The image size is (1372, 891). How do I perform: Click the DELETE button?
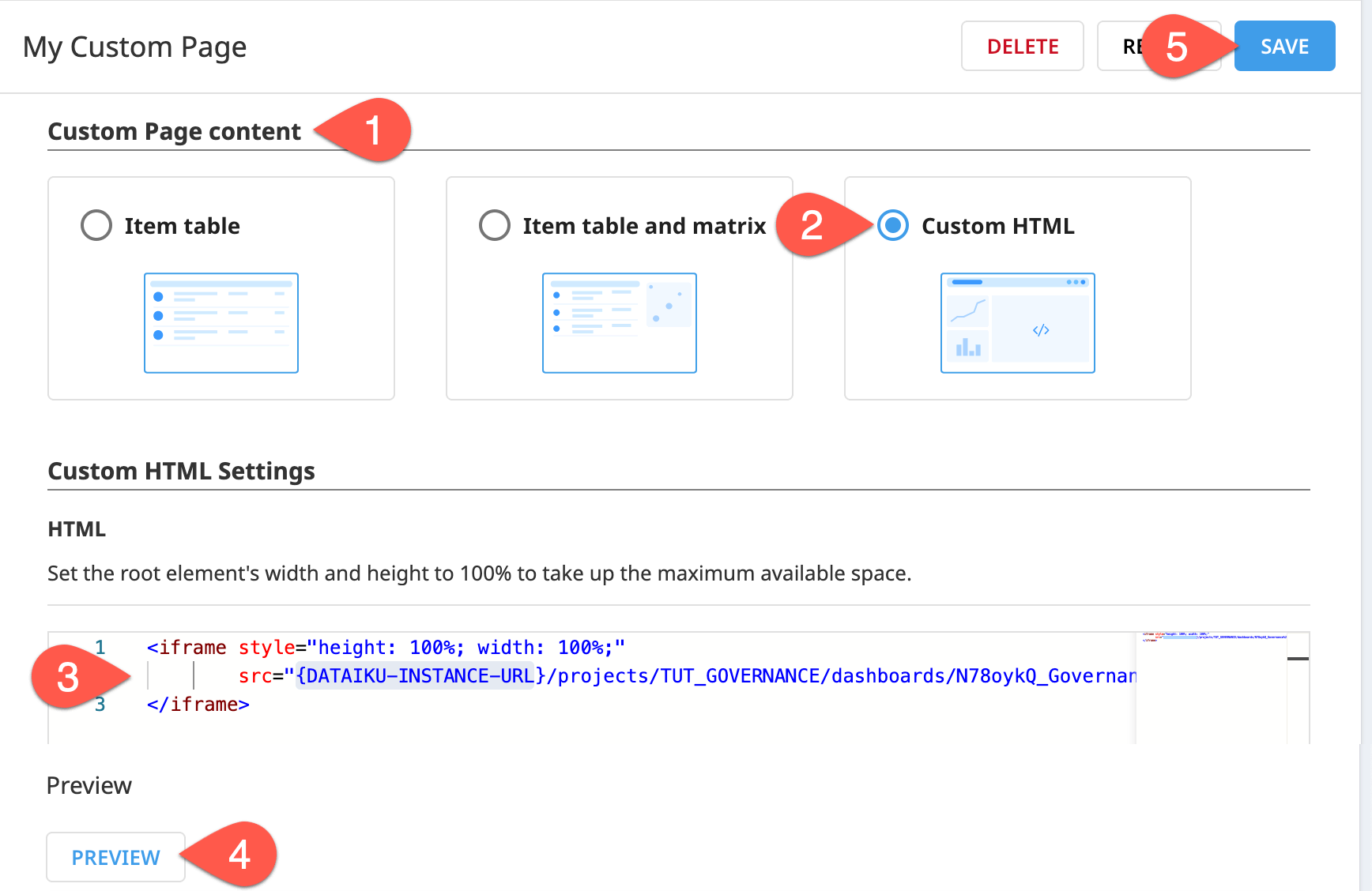point(1023,47)
